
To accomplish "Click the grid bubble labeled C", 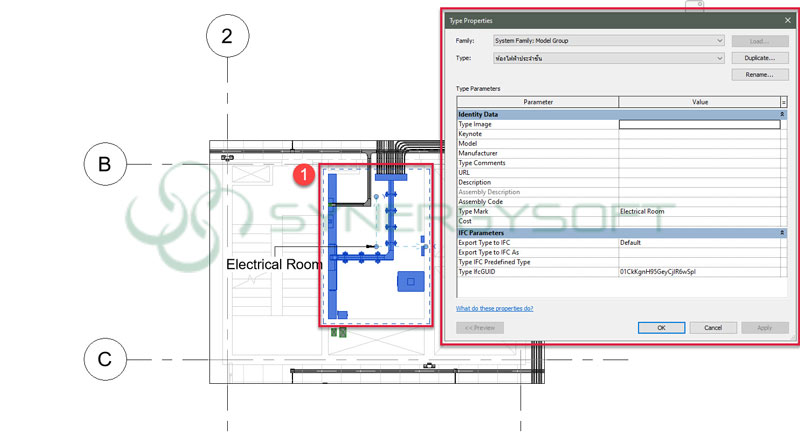I will [105, 359].
